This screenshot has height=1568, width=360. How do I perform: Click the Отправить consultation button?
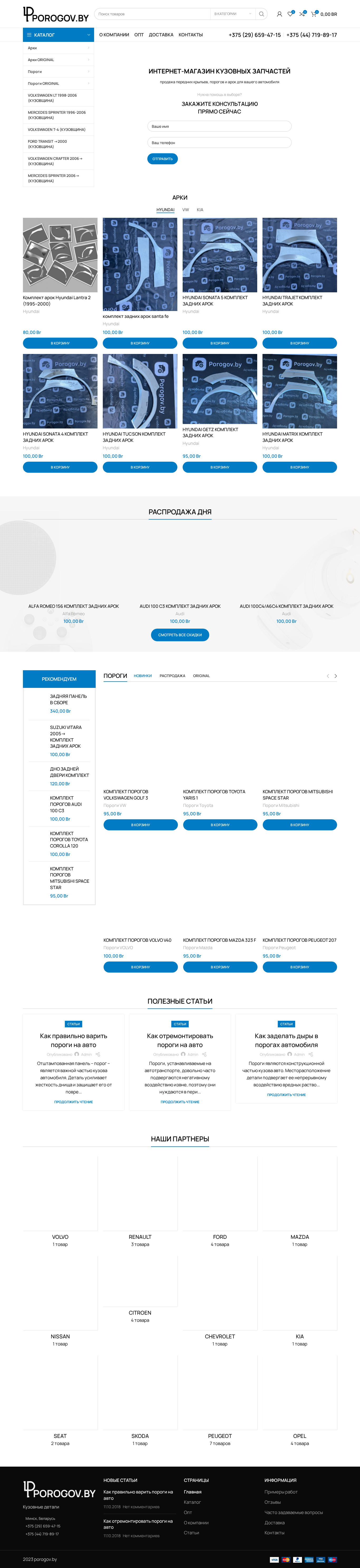coord(163,159)
